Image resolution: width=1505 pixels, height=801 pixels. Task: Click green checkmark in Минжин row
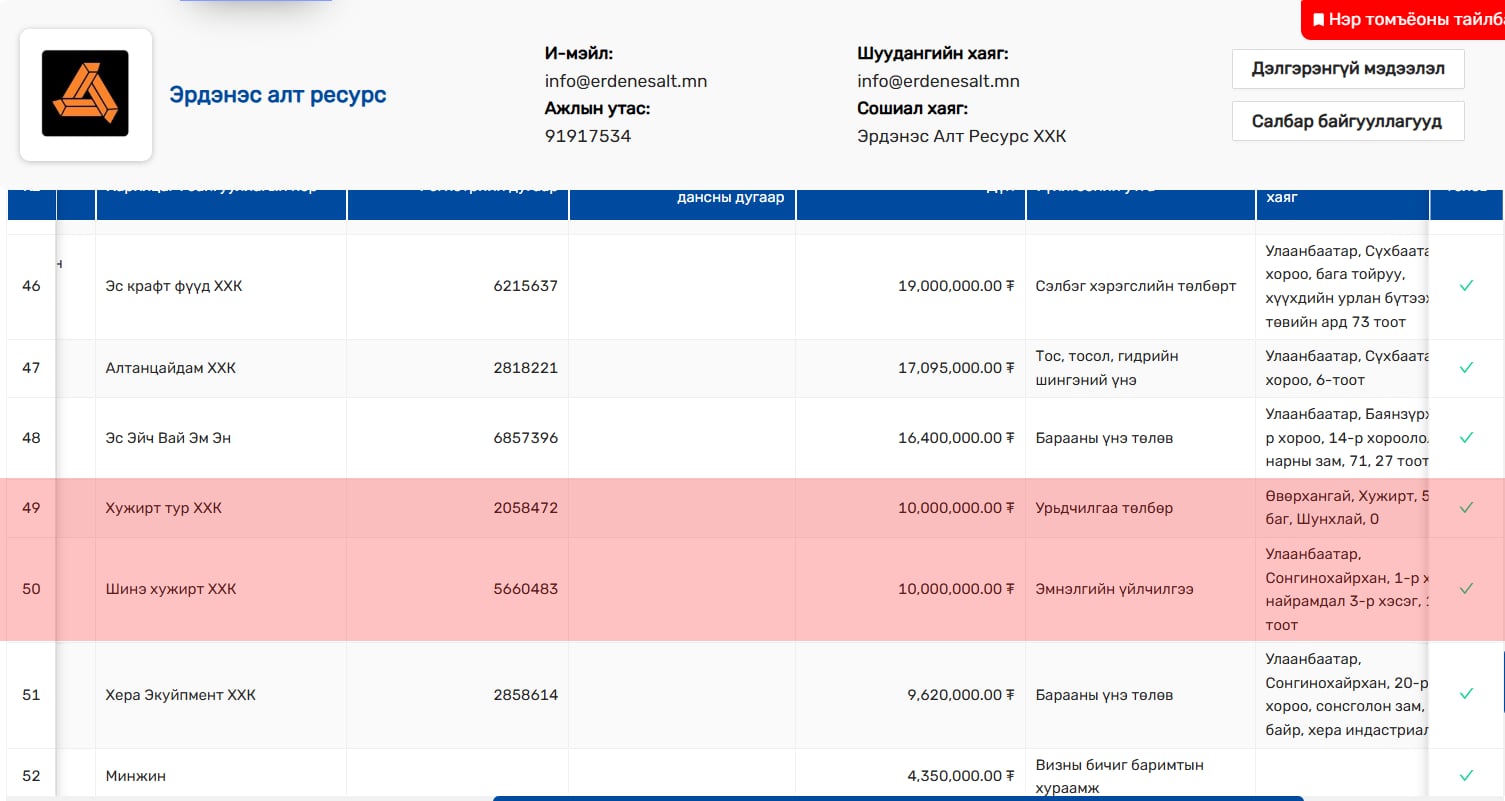(x=1466, y=775)
